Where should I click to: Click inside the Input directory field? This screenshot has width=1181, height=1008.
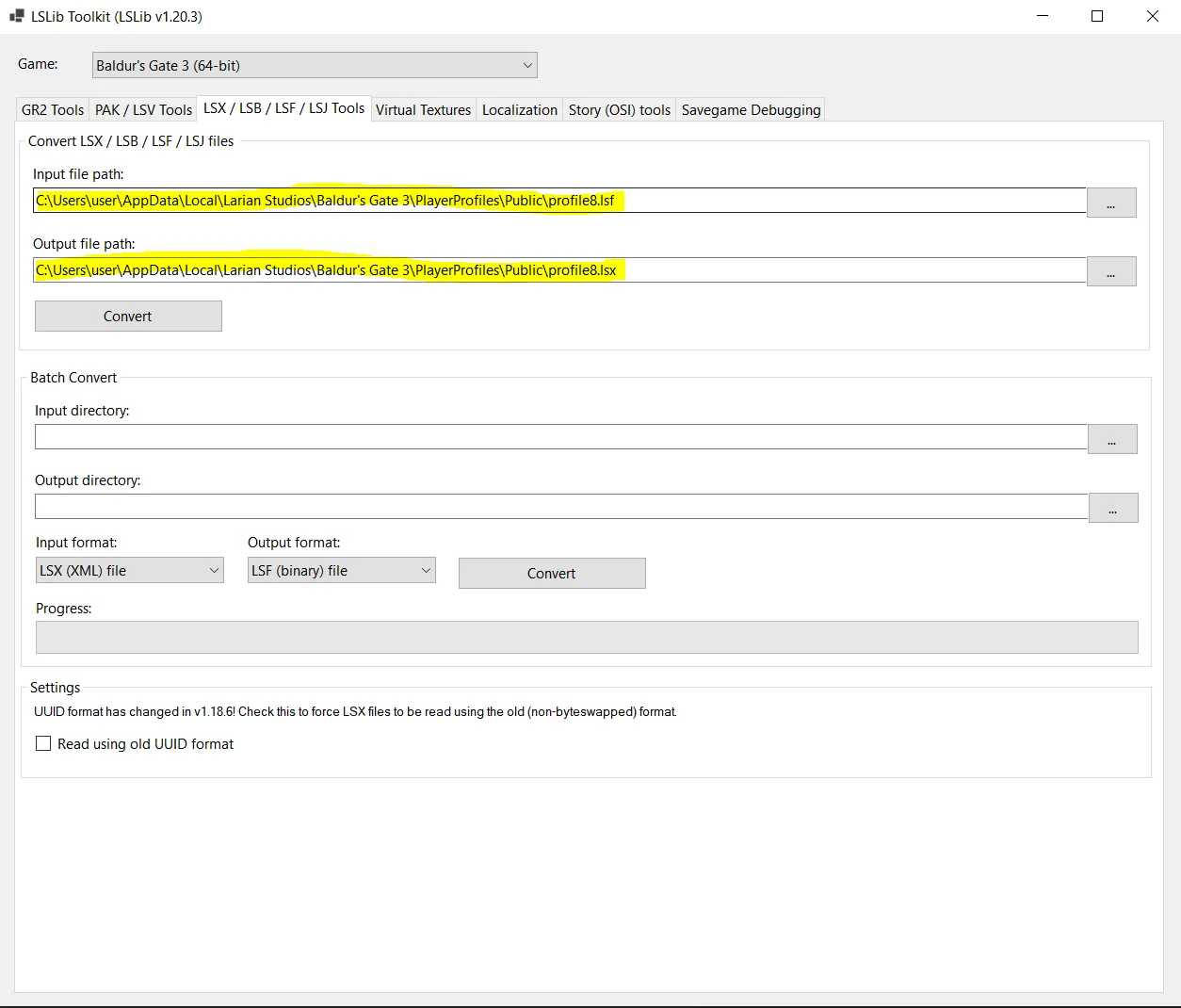click(x=560, y=437)
